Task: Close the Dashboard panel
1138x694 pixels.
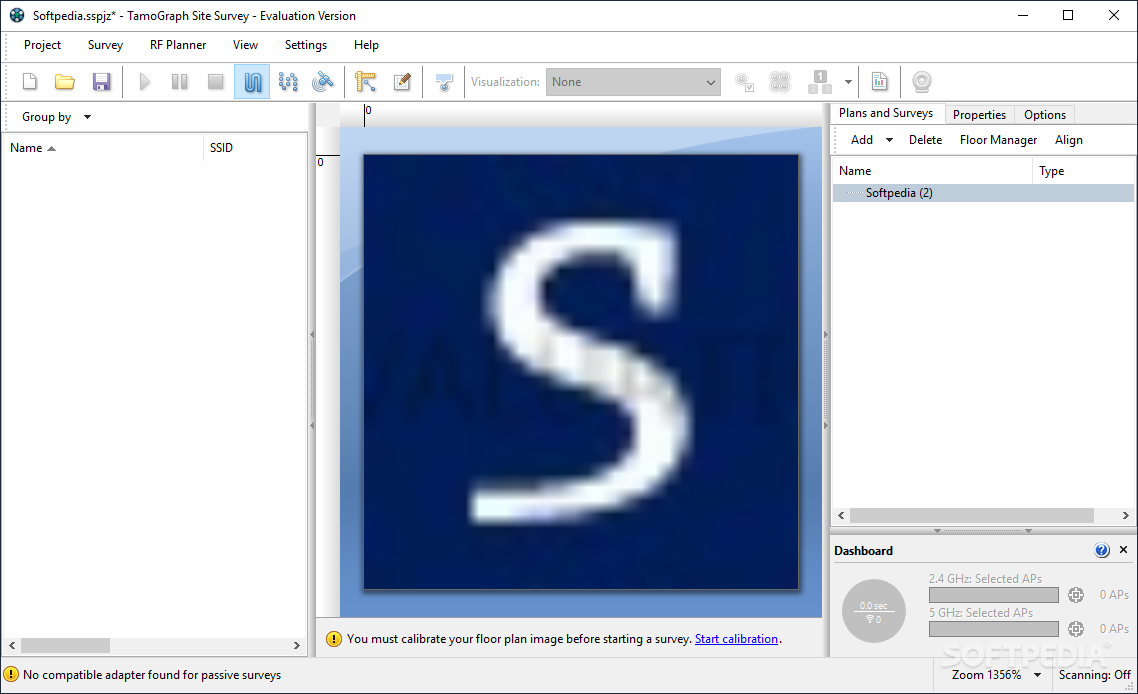Action: [x=1123, y=550]
